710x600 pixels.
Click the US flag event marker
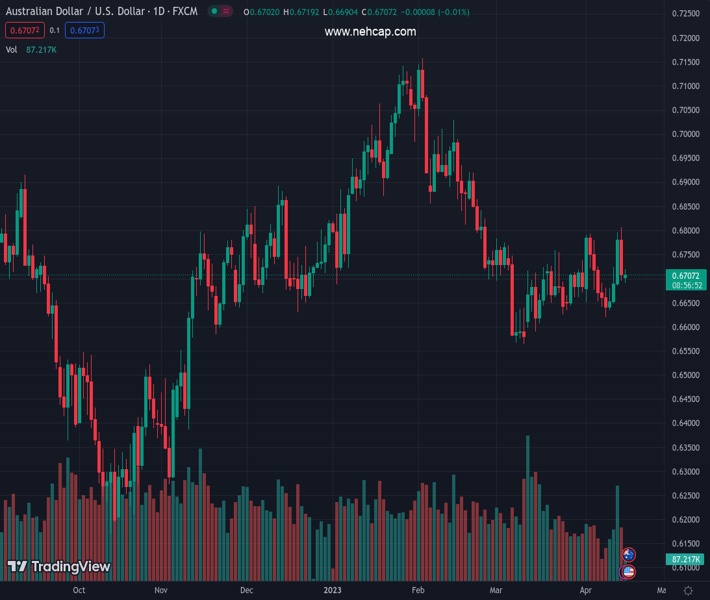pos(629,571)
